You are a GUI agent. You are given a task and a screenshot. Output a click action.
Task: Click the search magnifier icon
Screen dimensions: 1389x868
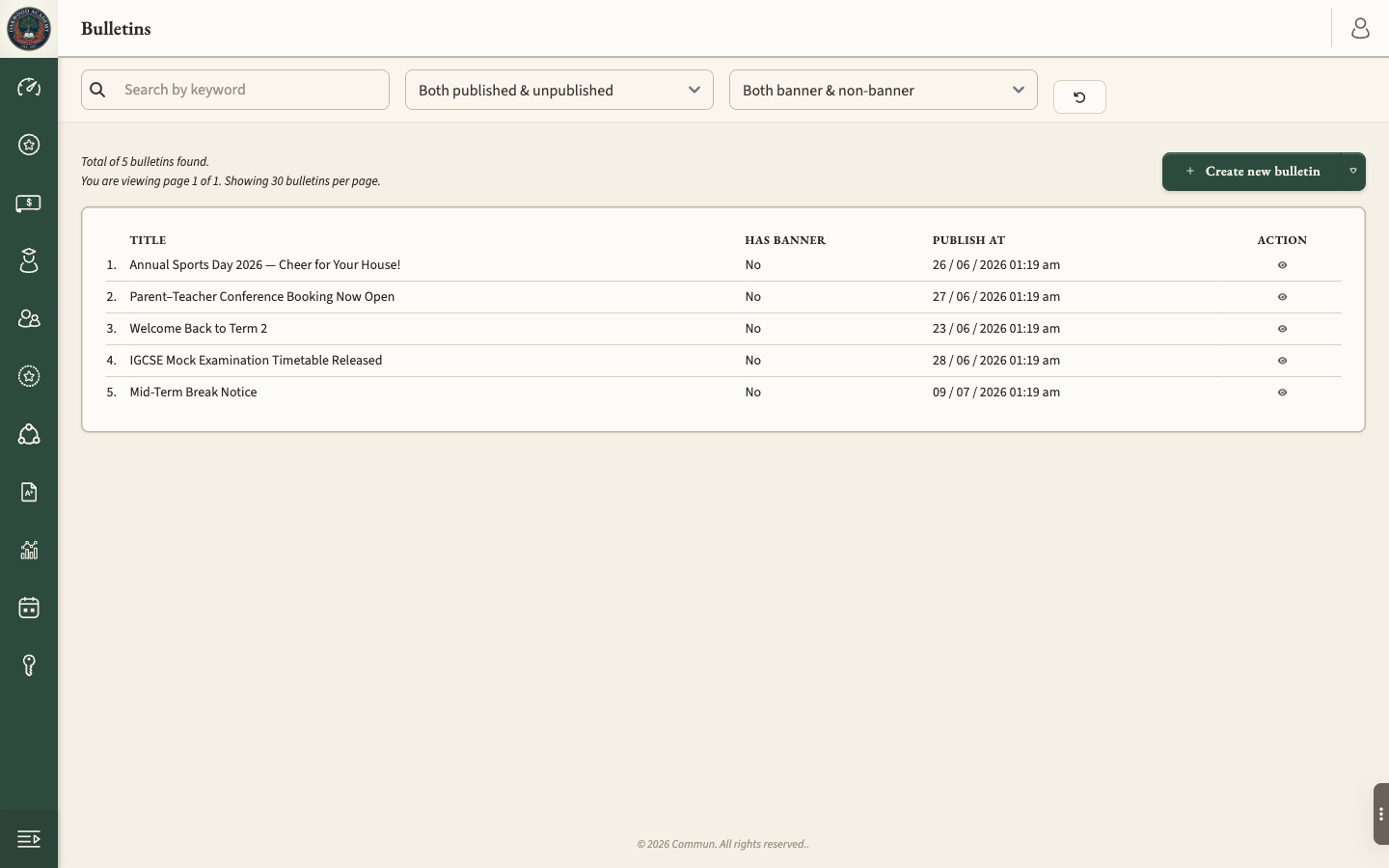[97, 90]
